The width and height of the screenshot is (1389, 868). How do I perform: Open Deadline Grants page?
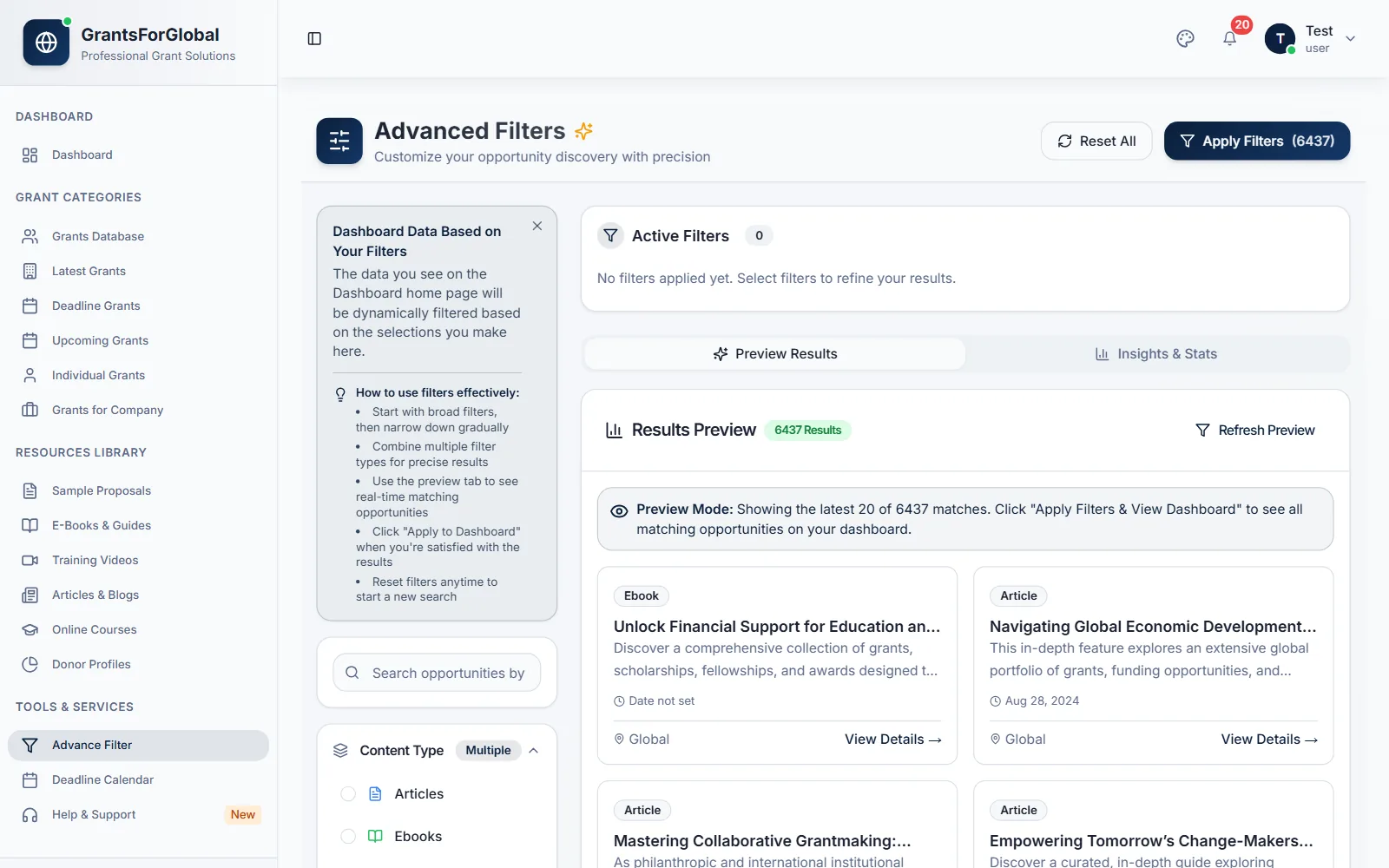[139, 306]
